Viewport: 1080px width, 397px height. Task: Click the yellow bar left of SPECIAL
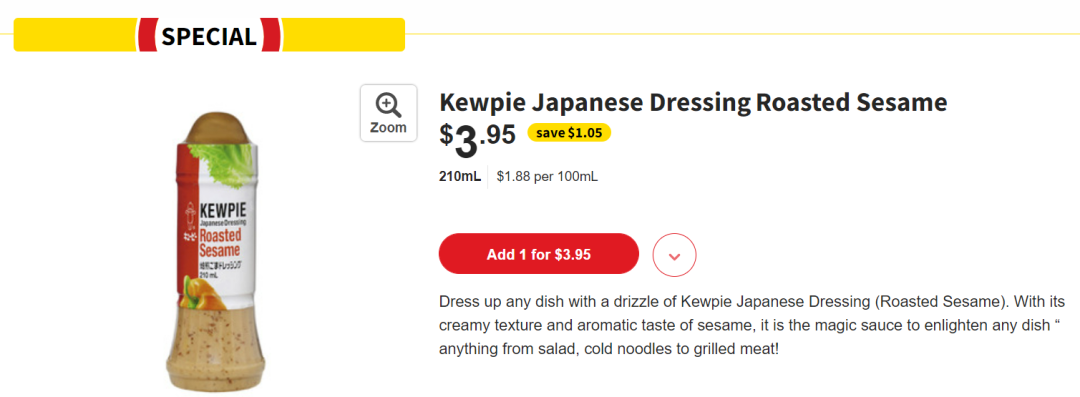[74, 34]
